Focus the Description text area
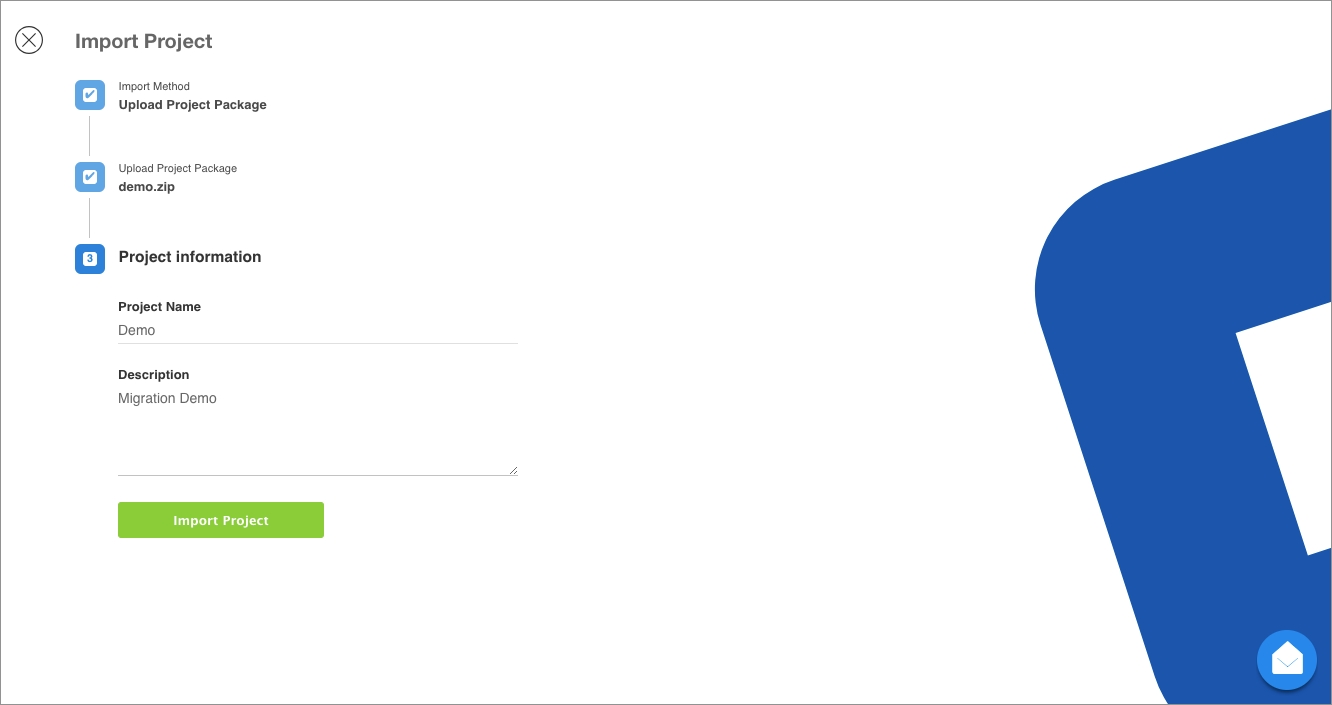The image size is (1332, 705). pos(318,431)
